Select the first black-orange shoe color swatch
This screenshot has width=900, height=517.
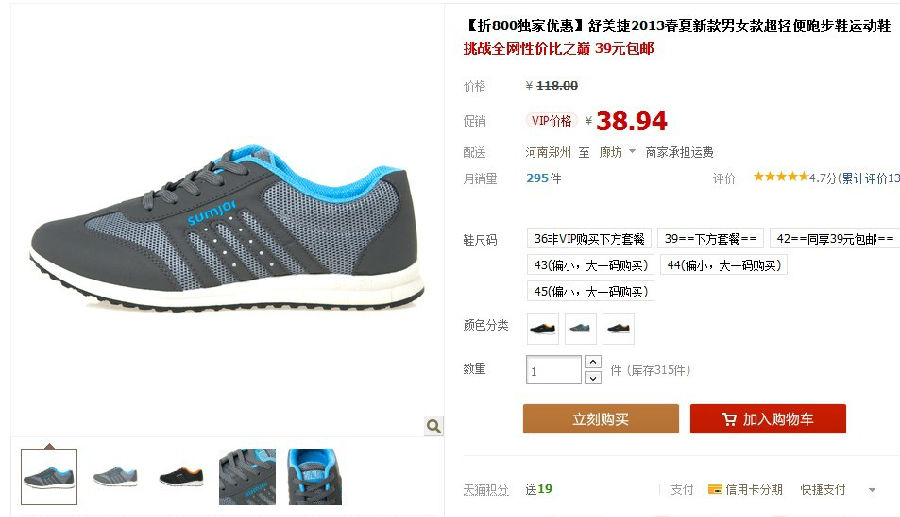click(x=542, y=329)
